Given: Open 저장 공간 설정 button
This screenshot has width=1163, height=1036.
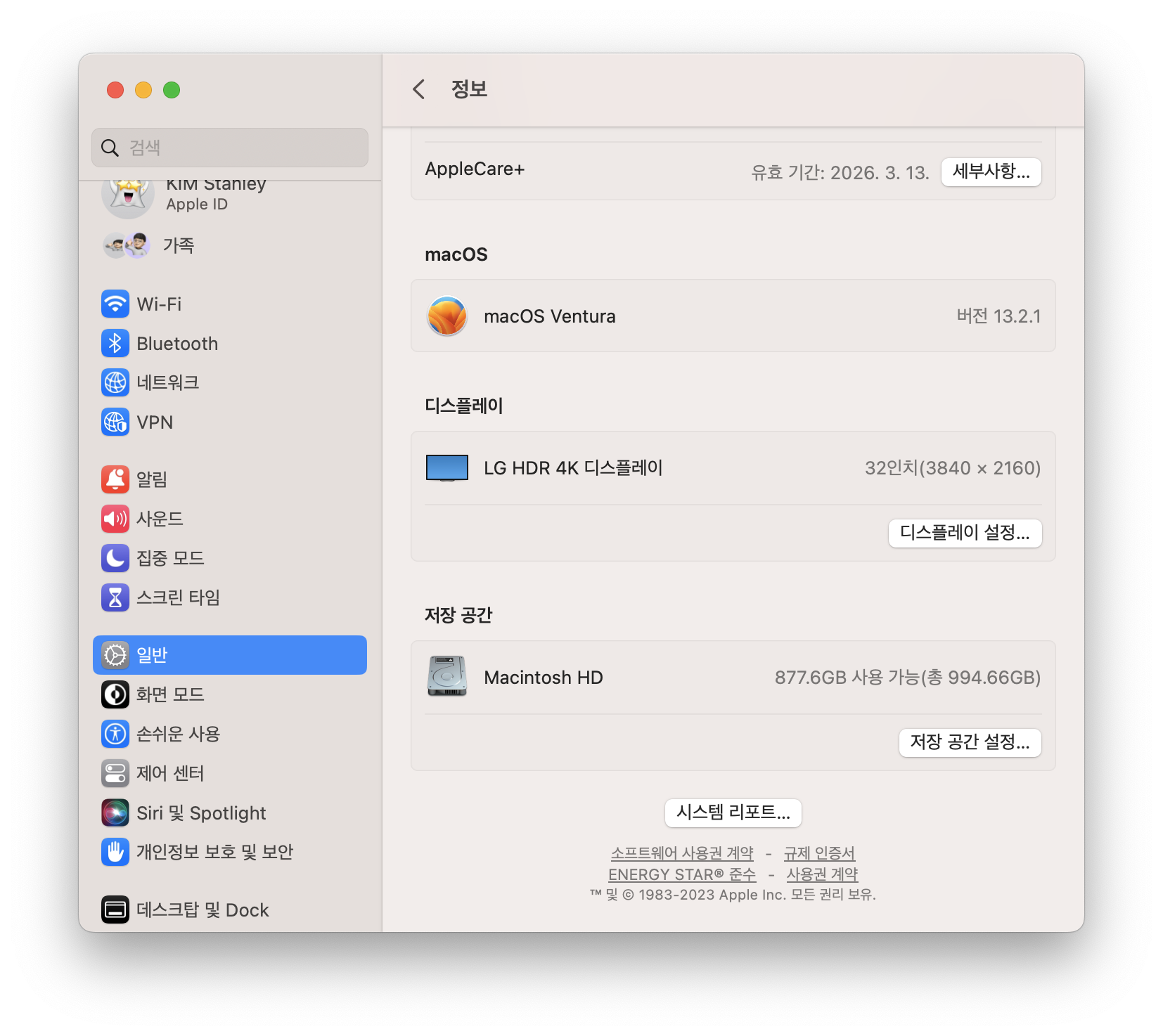Looking at the screenshot, I should pos(970,742).
